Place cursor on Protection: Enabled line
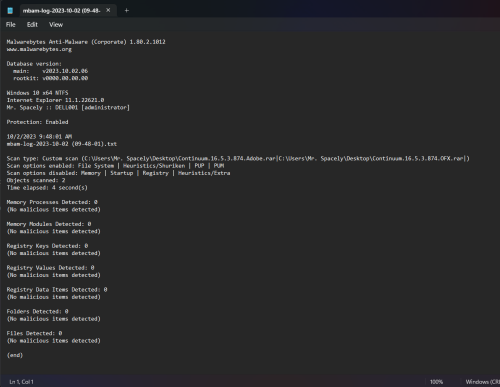This screenshot has width=500, height=387. 37,122
